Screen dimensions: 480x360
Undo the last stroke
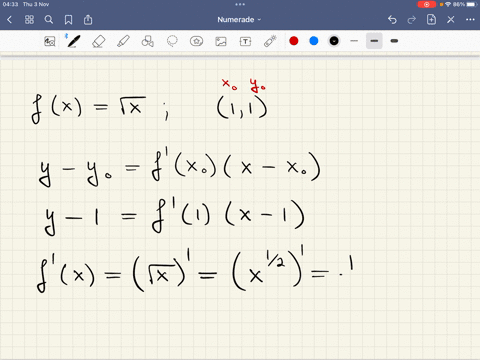point(392,20)
